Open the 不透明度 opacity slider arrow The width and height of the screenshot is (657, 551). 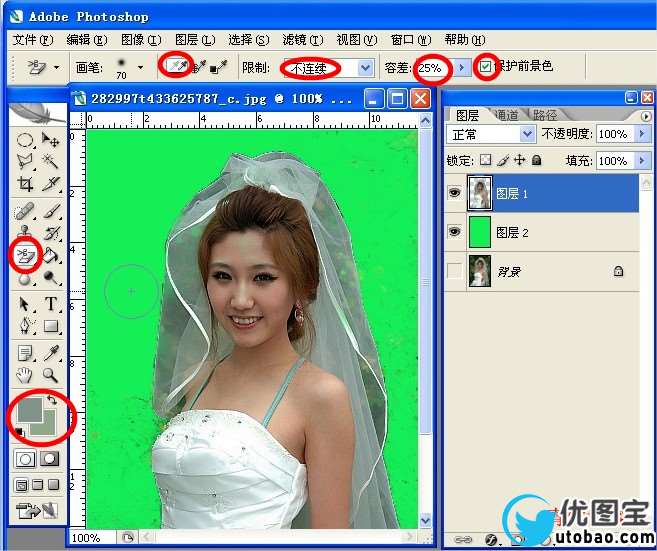tap(641, 134)
